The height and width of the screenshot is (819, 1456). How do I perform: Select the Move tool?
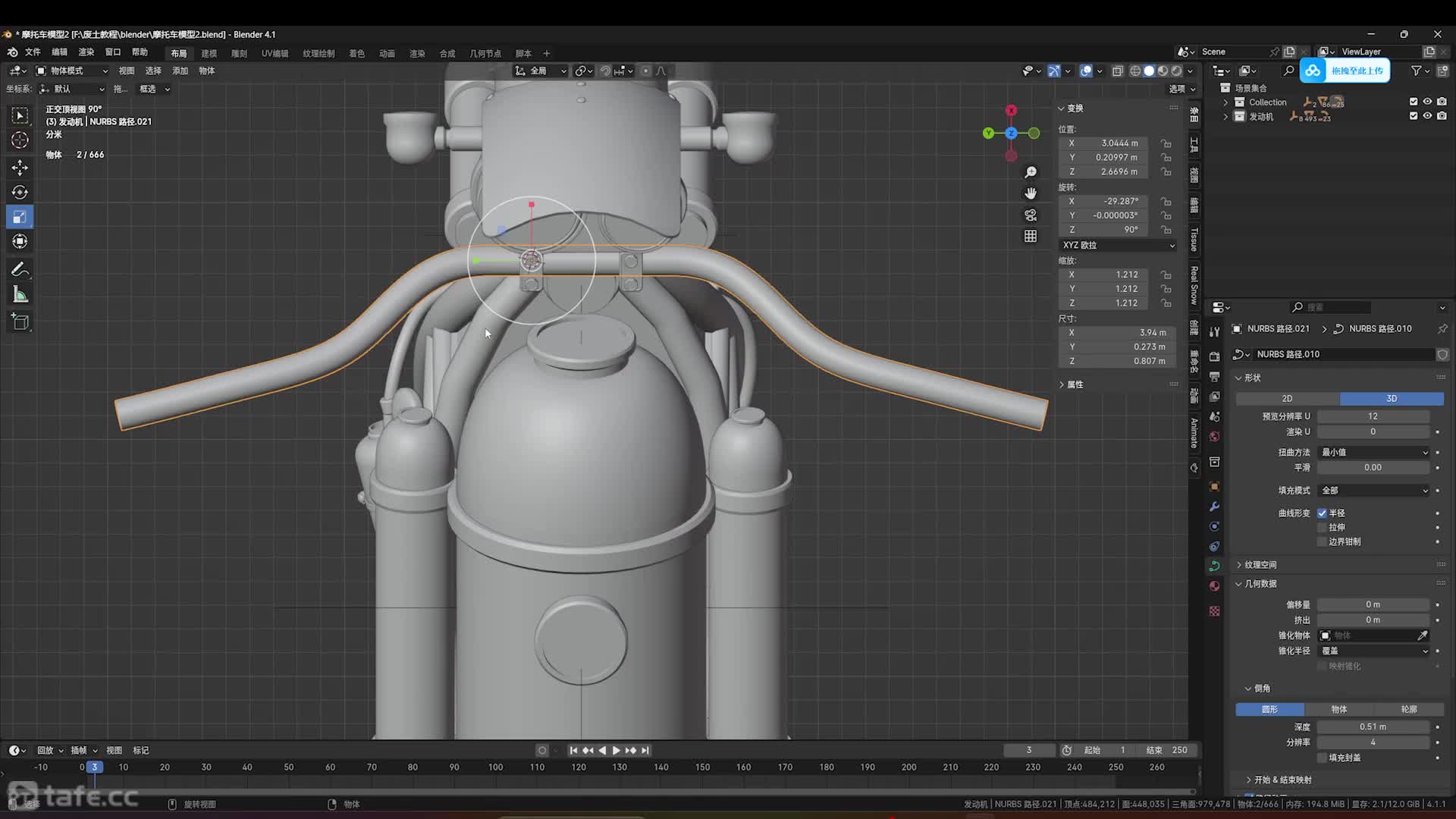tap(20, 167)
